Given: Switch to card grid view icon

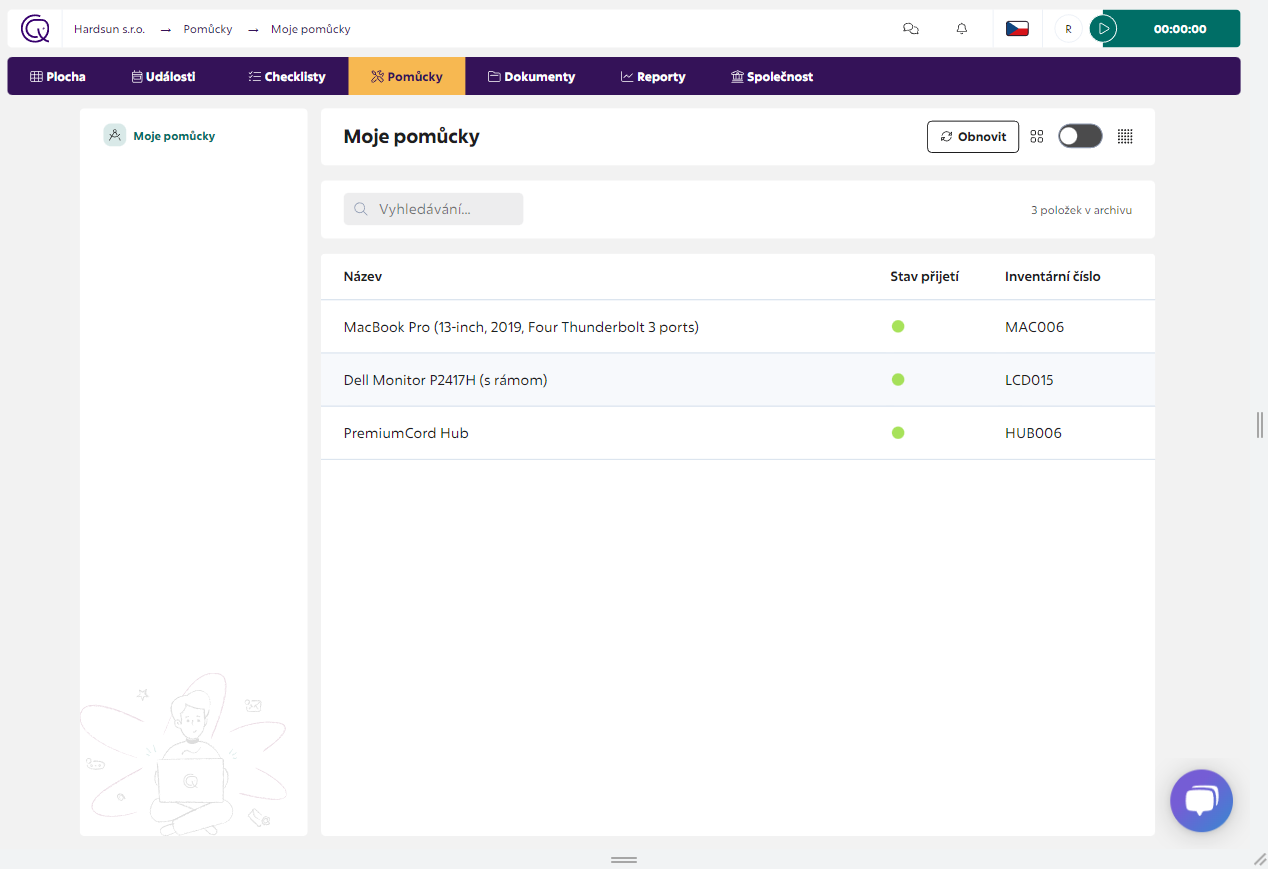Looking at the screenshot, I should (1037, 137).
